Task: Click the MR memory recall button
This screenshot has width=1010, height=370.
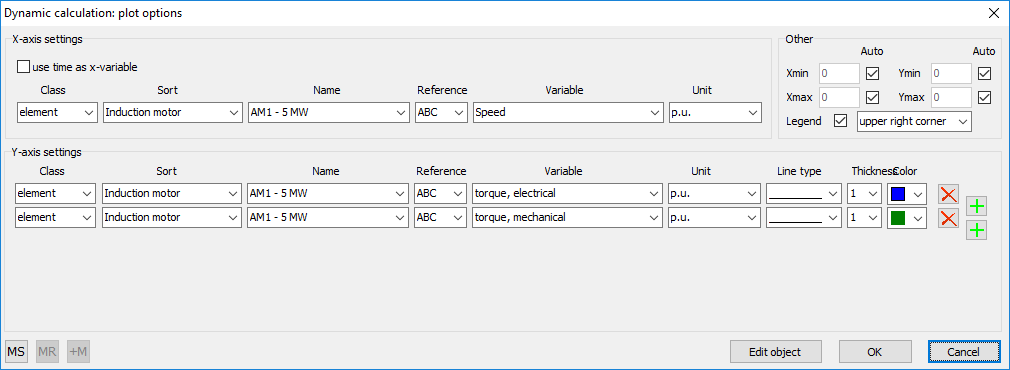Action: (47, 352)
